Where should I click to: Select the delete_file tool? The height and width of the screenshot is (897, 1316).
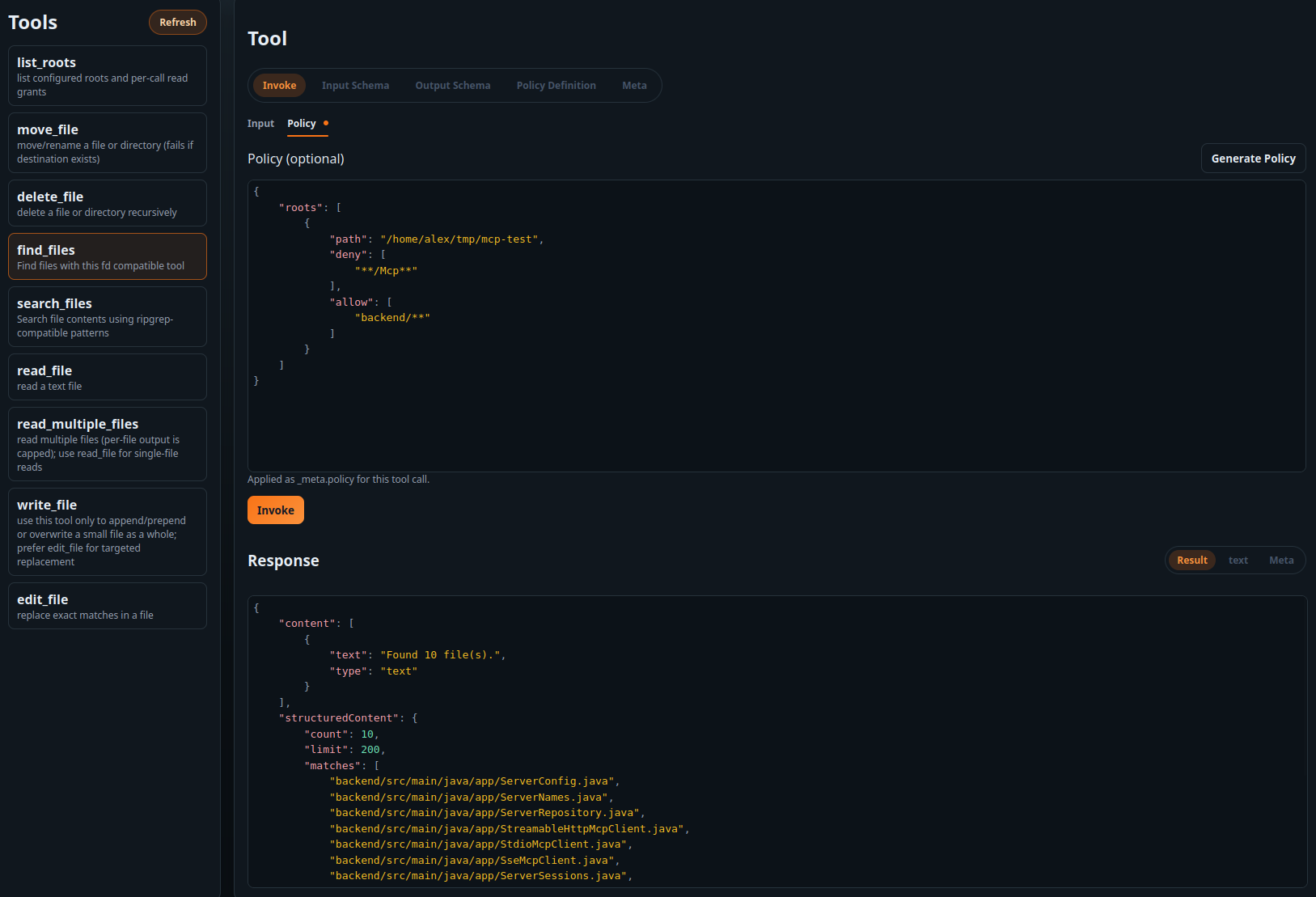coord(107,202)
